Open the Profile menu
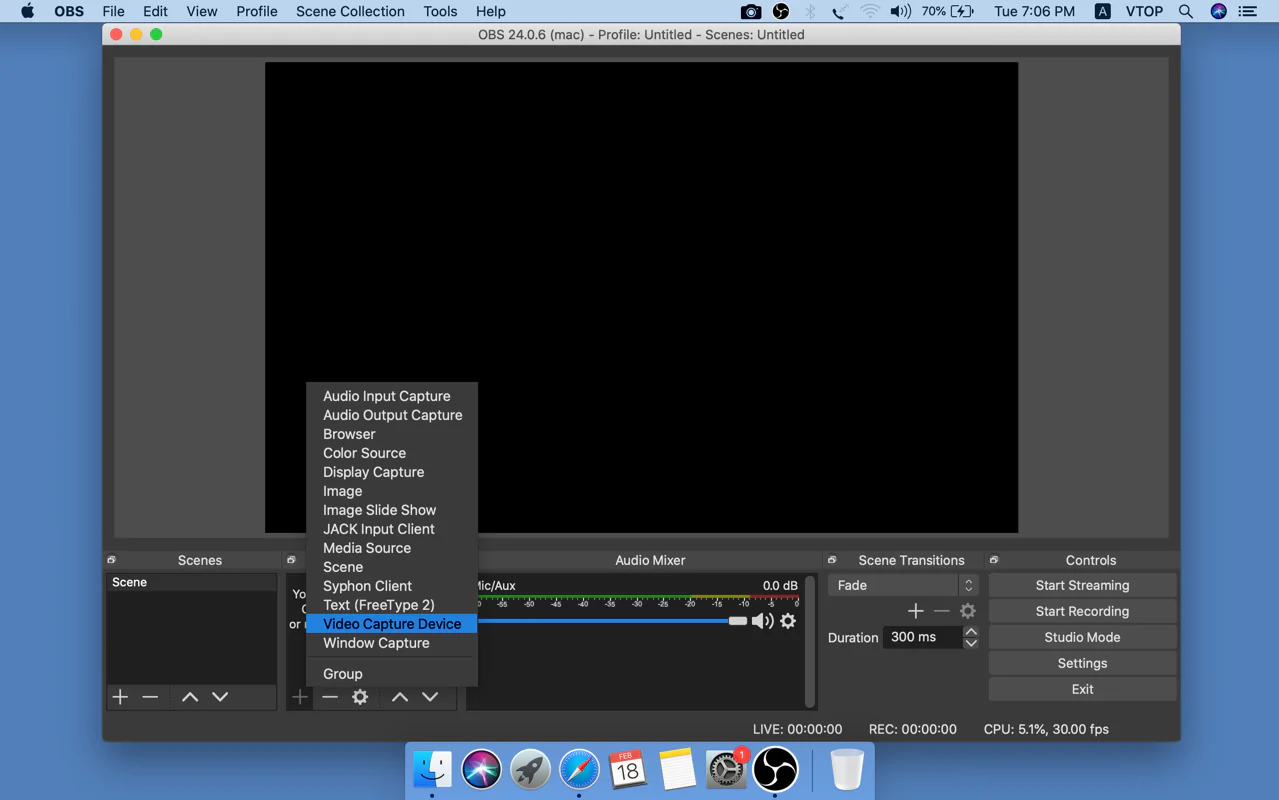1279x800 pixels. pos(257,11)
